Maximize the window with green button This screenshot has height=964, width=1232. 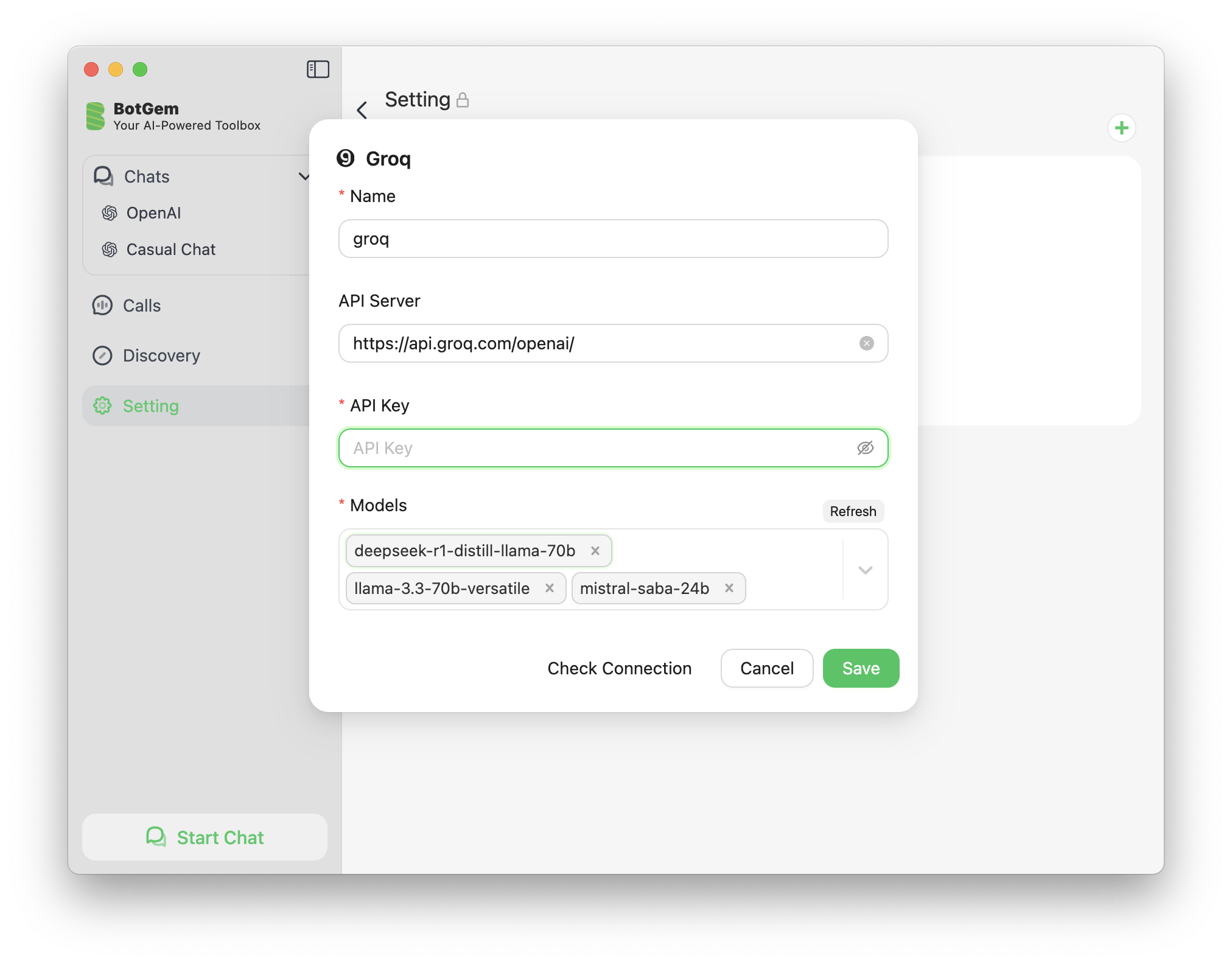(140, 69)
